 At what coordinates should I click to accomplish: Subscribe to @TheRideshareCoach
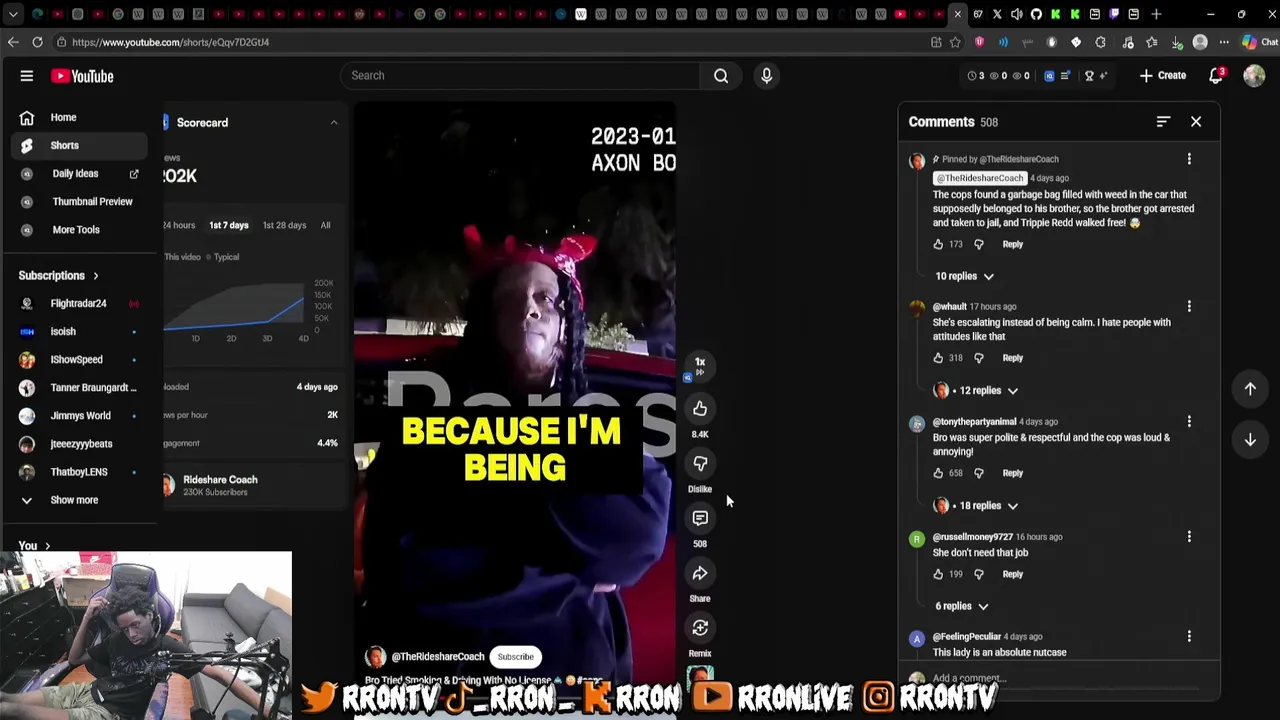click(x=516, y=657)
